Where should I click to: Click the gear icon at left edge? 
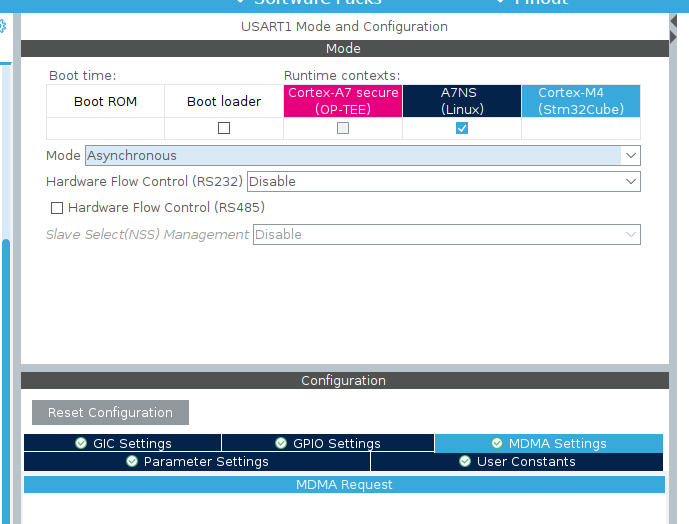tap(2, 26)
